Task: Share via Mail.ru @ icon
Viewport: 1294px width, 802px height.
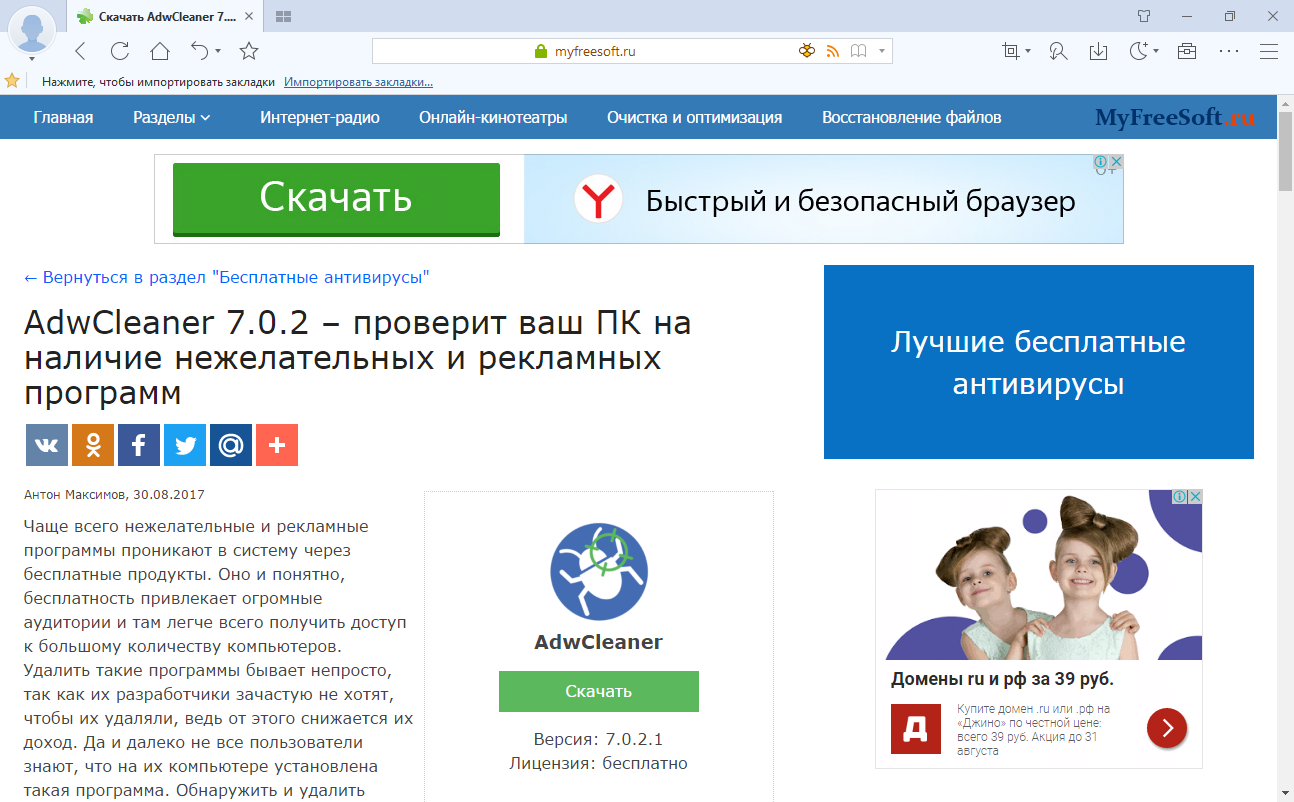Action: 231,445
